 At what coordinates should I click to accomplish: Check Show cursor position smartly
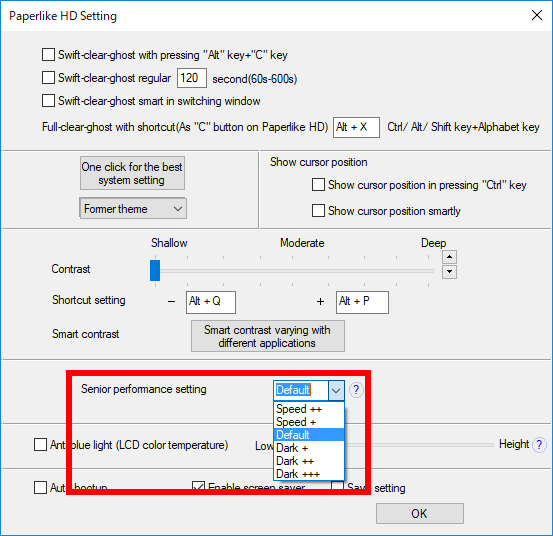point(318,211)
